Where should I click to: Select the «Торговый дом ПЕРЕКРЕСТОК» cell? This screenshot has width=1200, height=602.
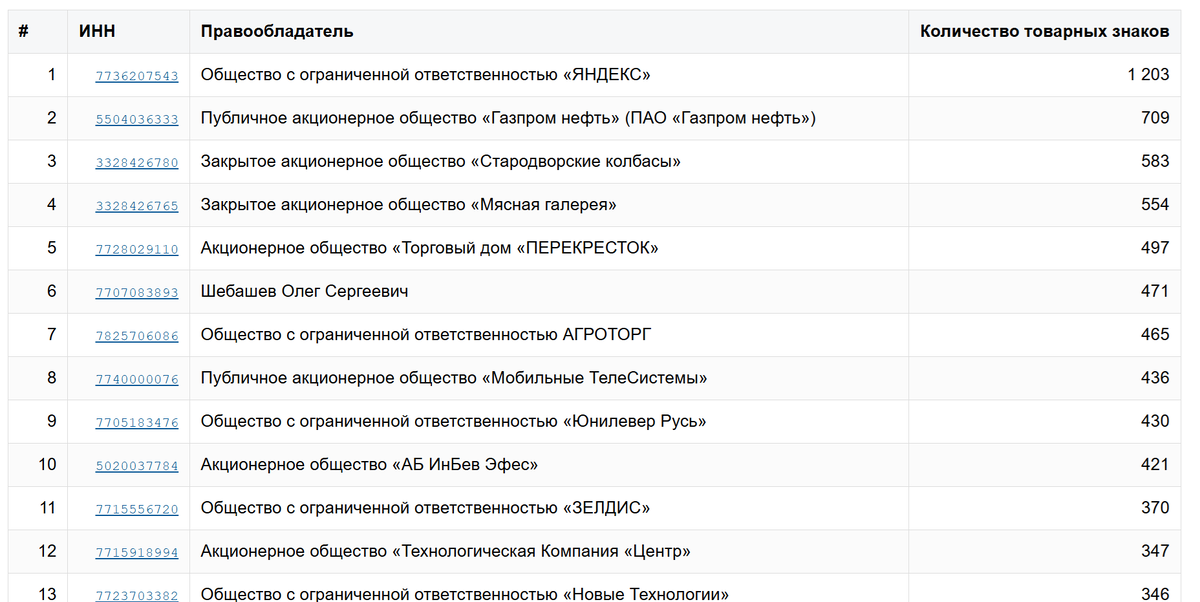(x=549, y=248)
